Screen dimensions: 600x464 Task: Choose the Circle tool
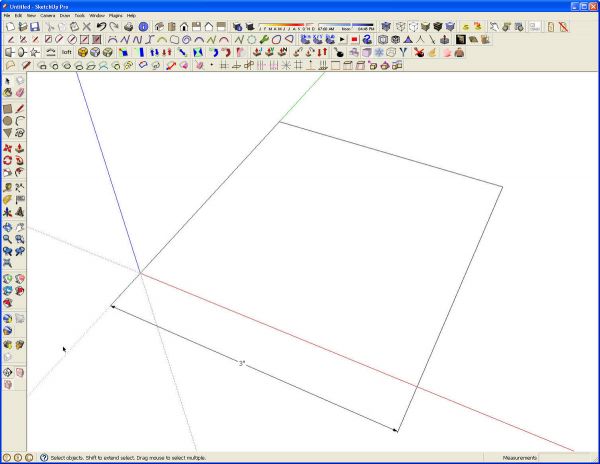(x=7, y=121)
